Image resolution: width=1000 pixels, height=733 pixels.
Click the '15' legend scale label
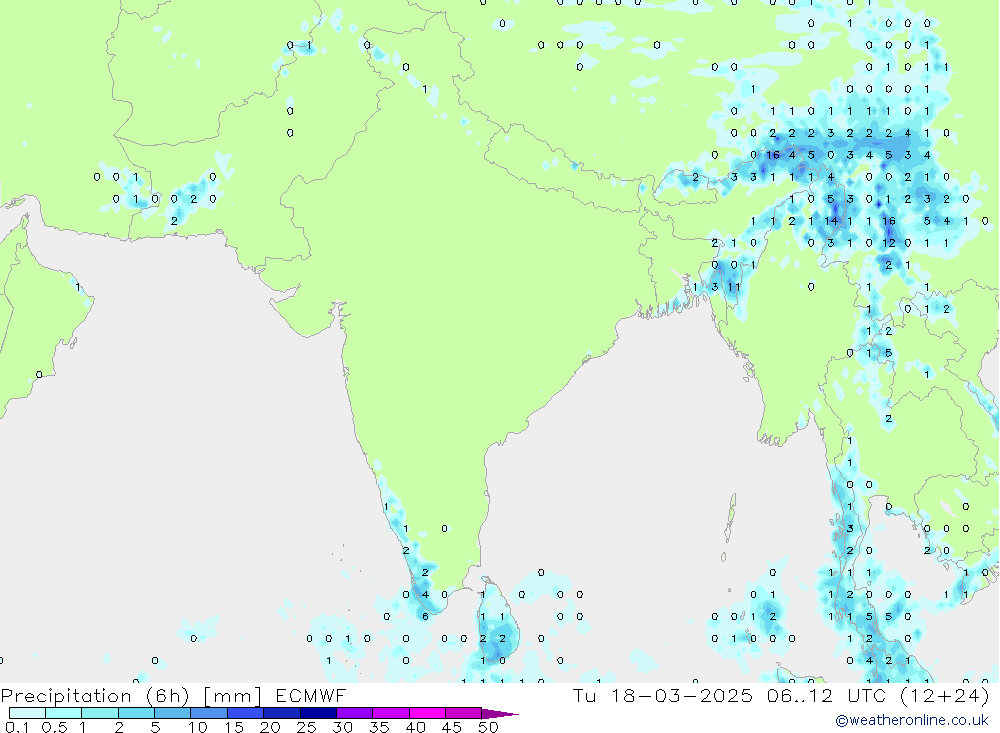(233, 727)
